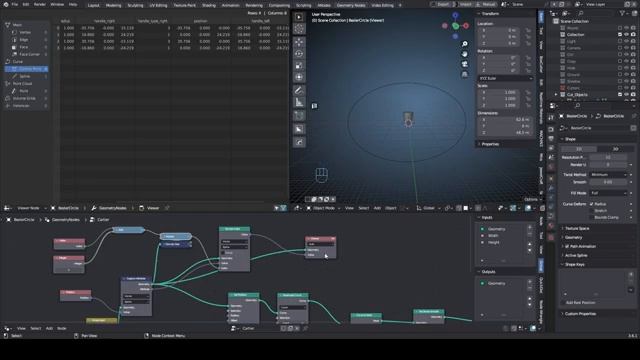Toggle the Path Animation checkbox
The width and height of the screenshot is (640, 360).
point(567,247)
